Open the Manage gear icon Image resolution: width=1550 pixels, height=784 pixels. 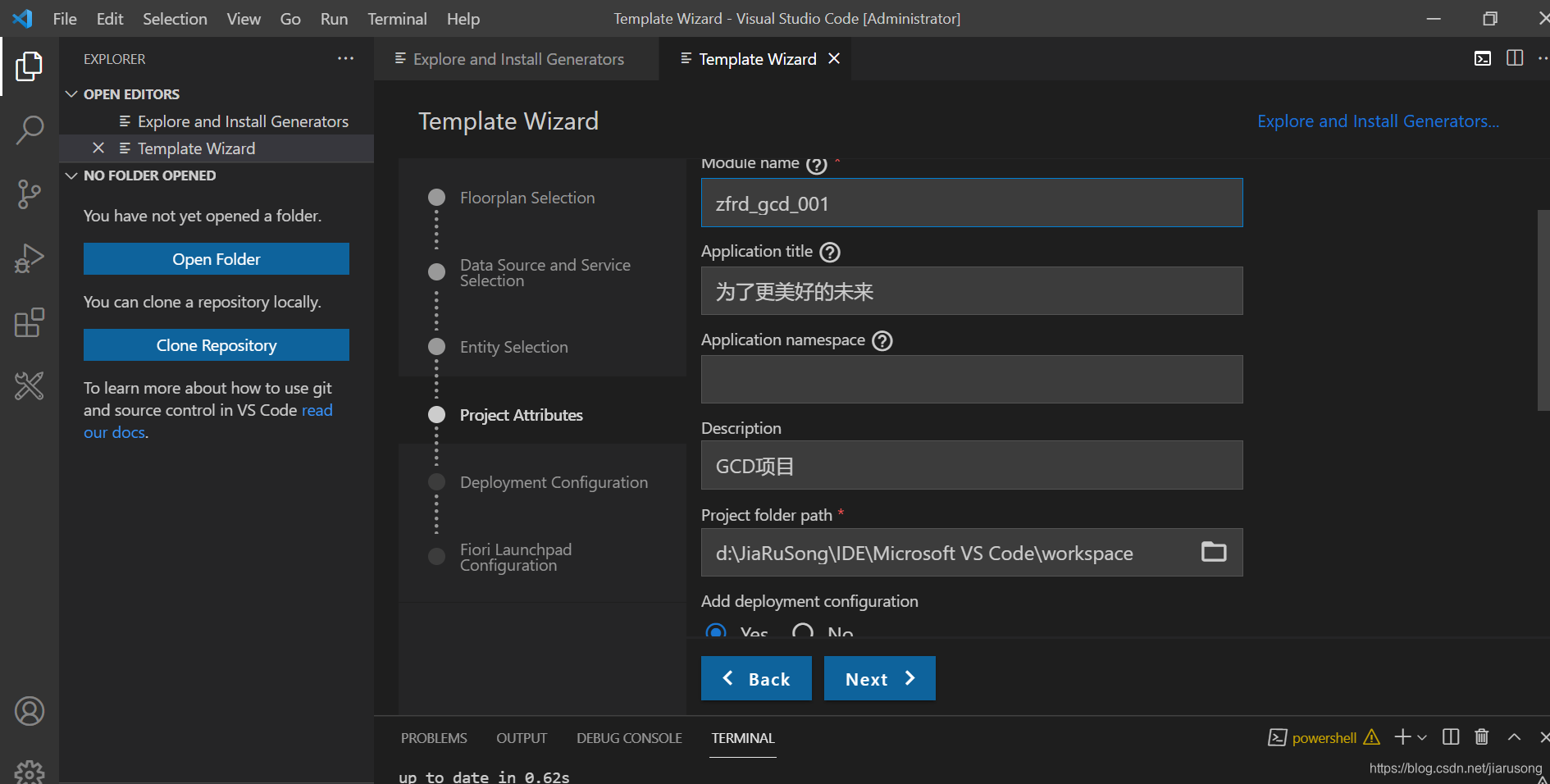coord(29,771)
